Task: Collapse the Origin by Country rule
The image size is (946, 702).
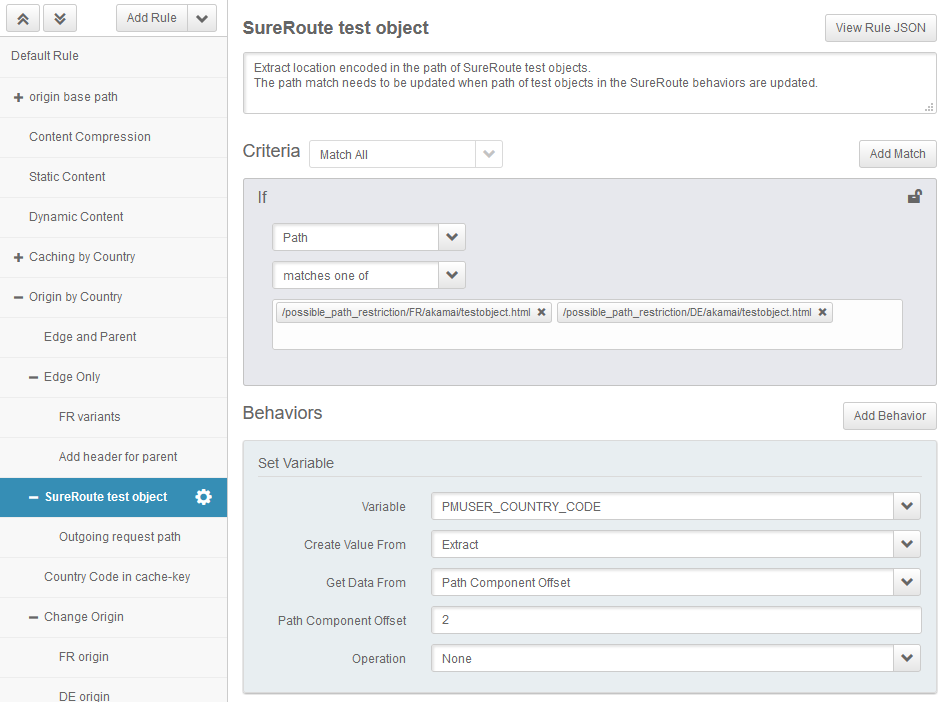Action: click(18, 297)
